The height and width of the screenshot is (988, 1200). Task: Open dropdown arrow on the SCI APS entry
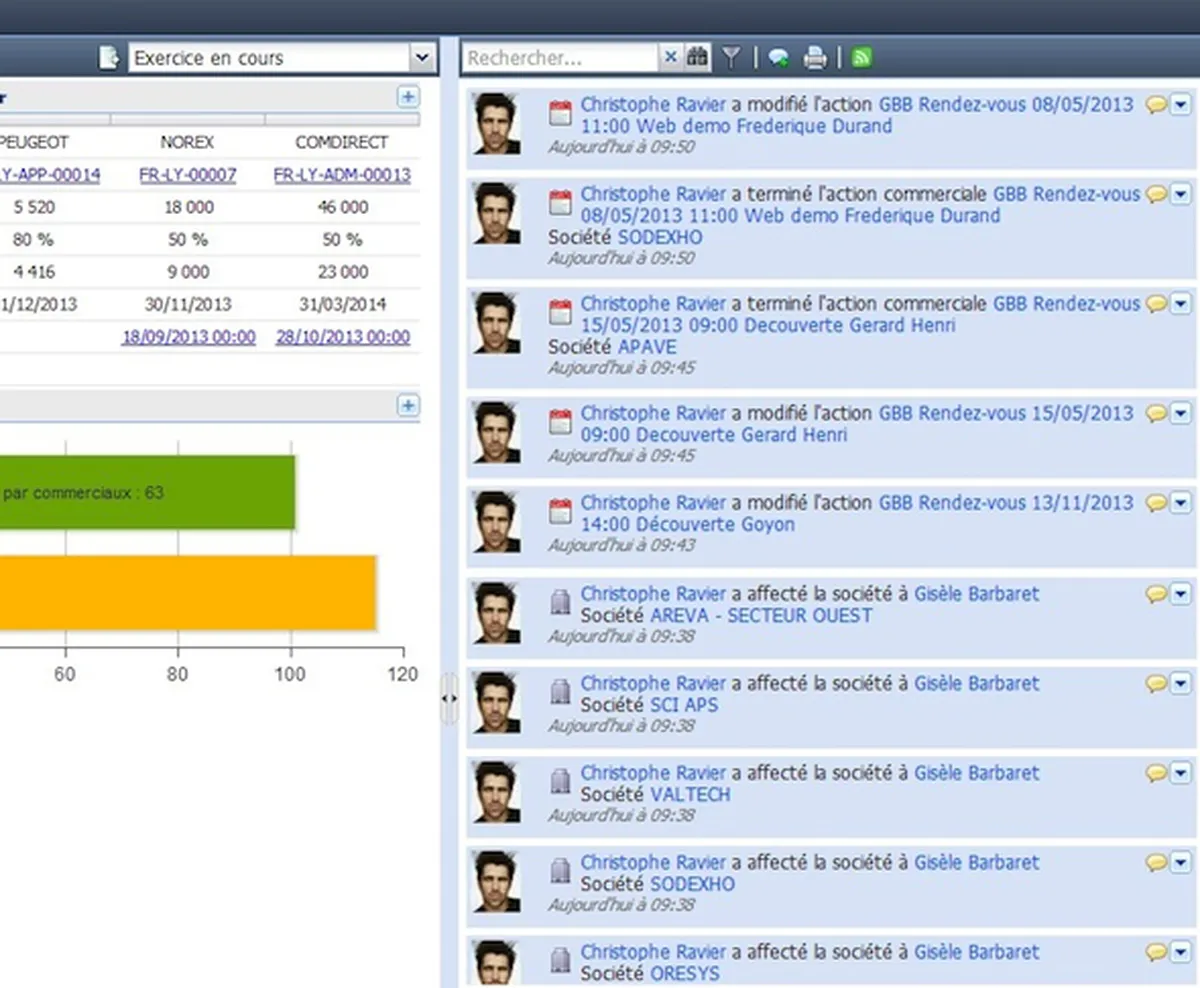[1181, 684]
